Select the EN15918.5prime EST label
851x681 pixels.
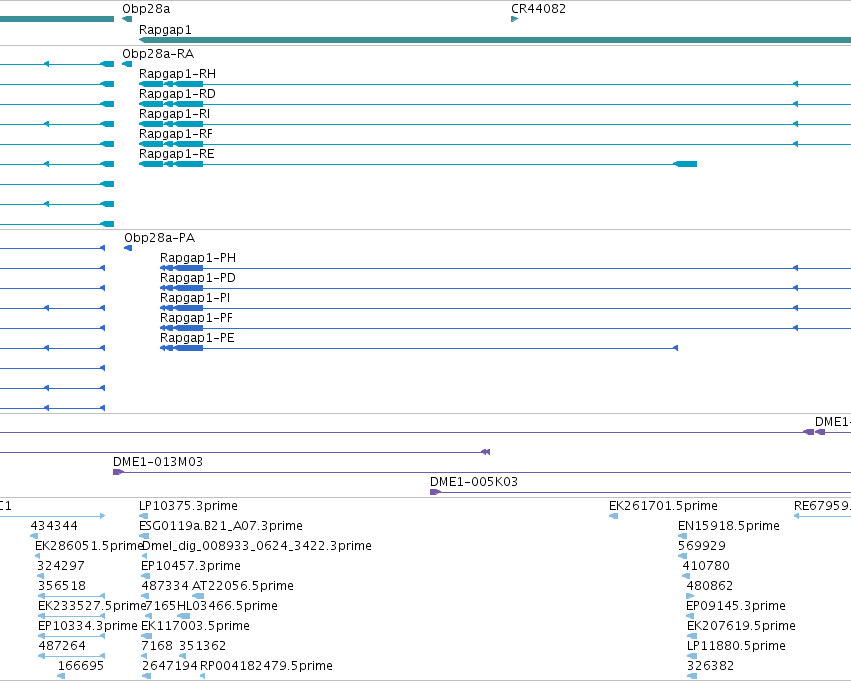(x=729, y=526)
